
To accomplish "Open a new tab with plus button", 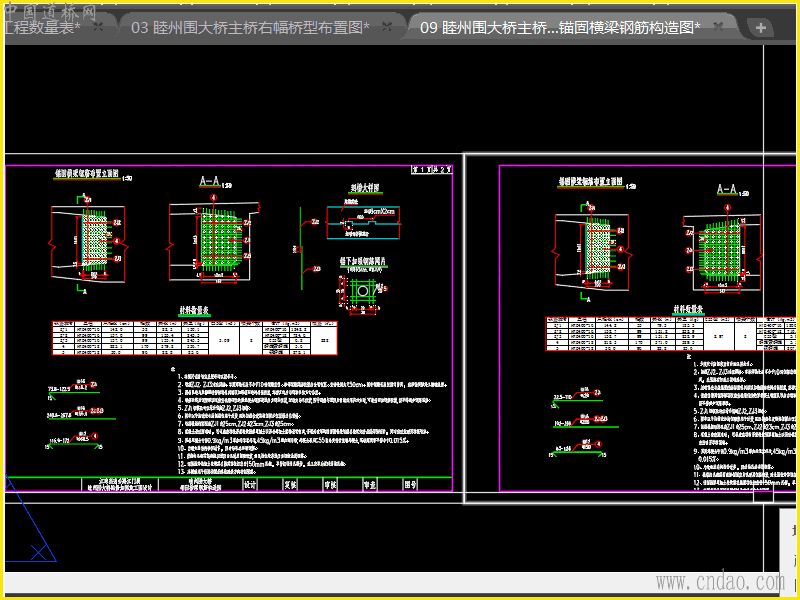I will [761, 27].
